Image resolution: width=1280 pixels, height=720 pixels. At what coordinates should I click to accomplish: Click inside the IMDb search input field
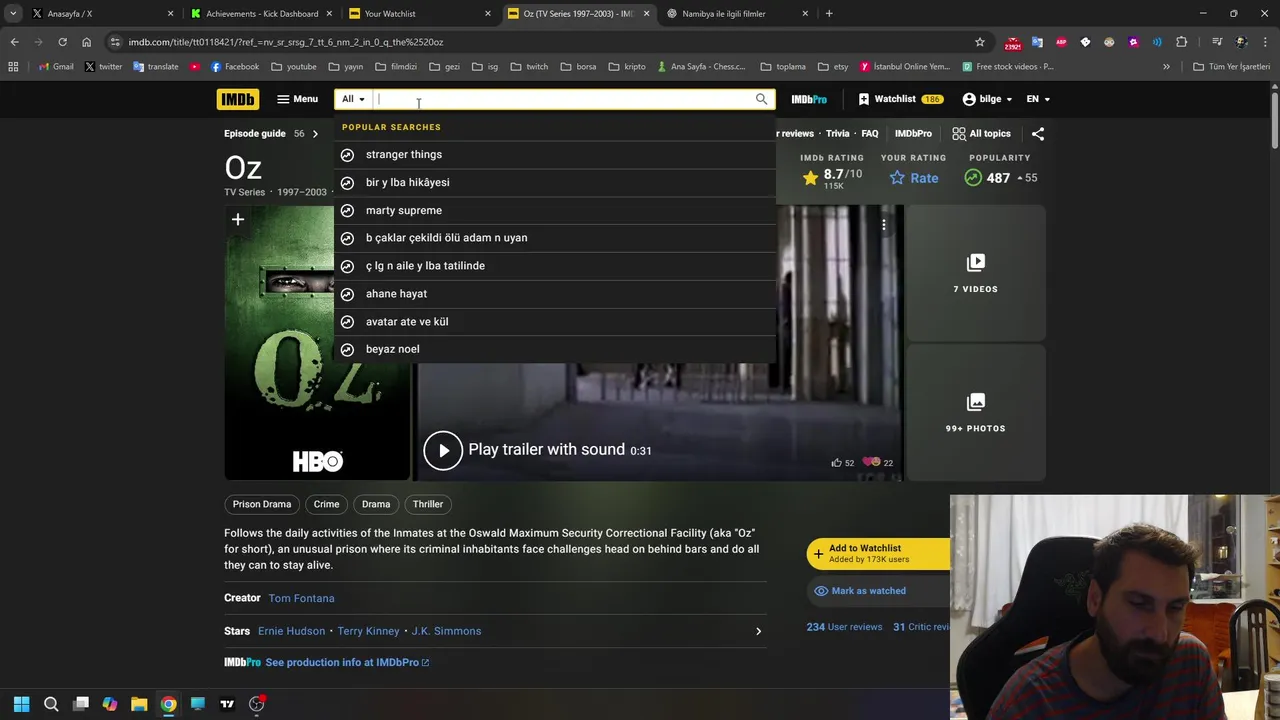(563, 99)
